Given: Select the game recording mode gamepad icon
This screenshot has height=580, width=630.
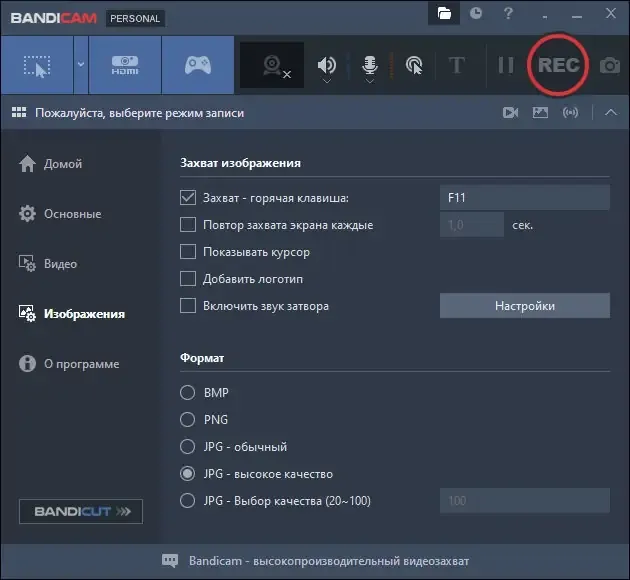Looking at the screenshot, I should 198,65.
